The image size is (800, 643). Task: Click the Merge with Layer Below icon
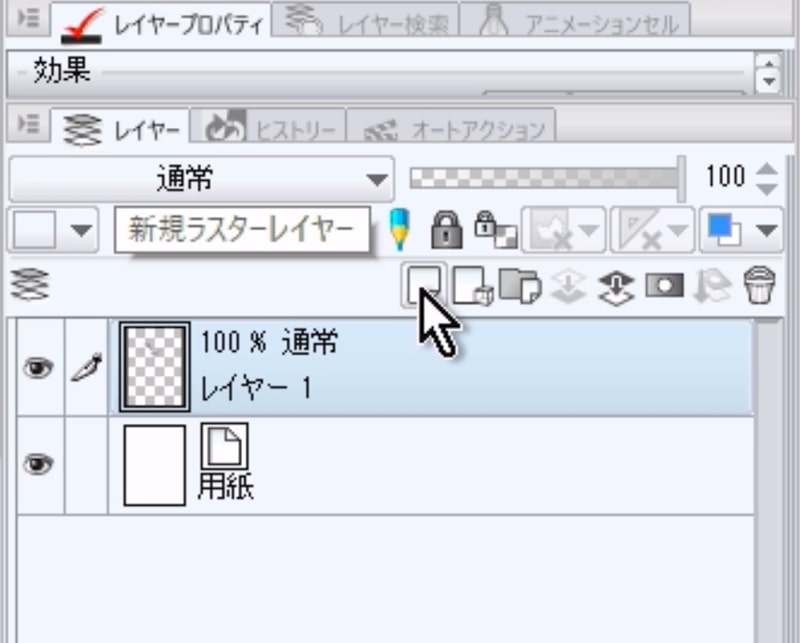[x=616, y=287]
